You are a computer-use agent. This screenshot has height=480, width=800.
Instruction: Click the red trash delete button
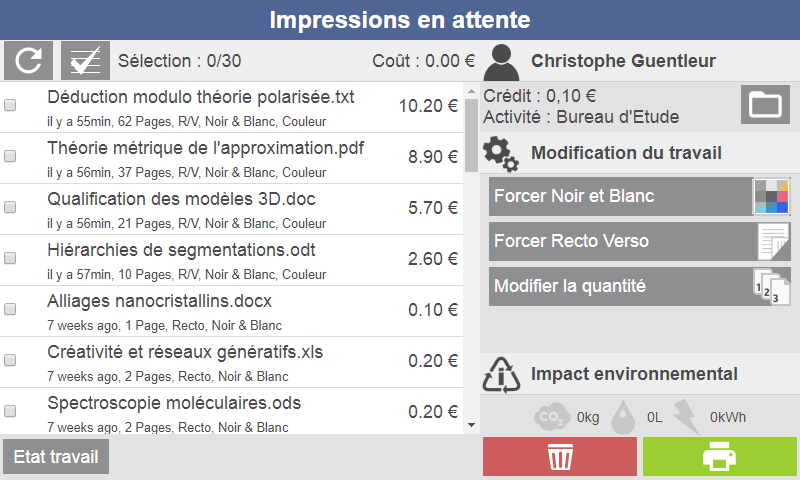coord(560,456)
